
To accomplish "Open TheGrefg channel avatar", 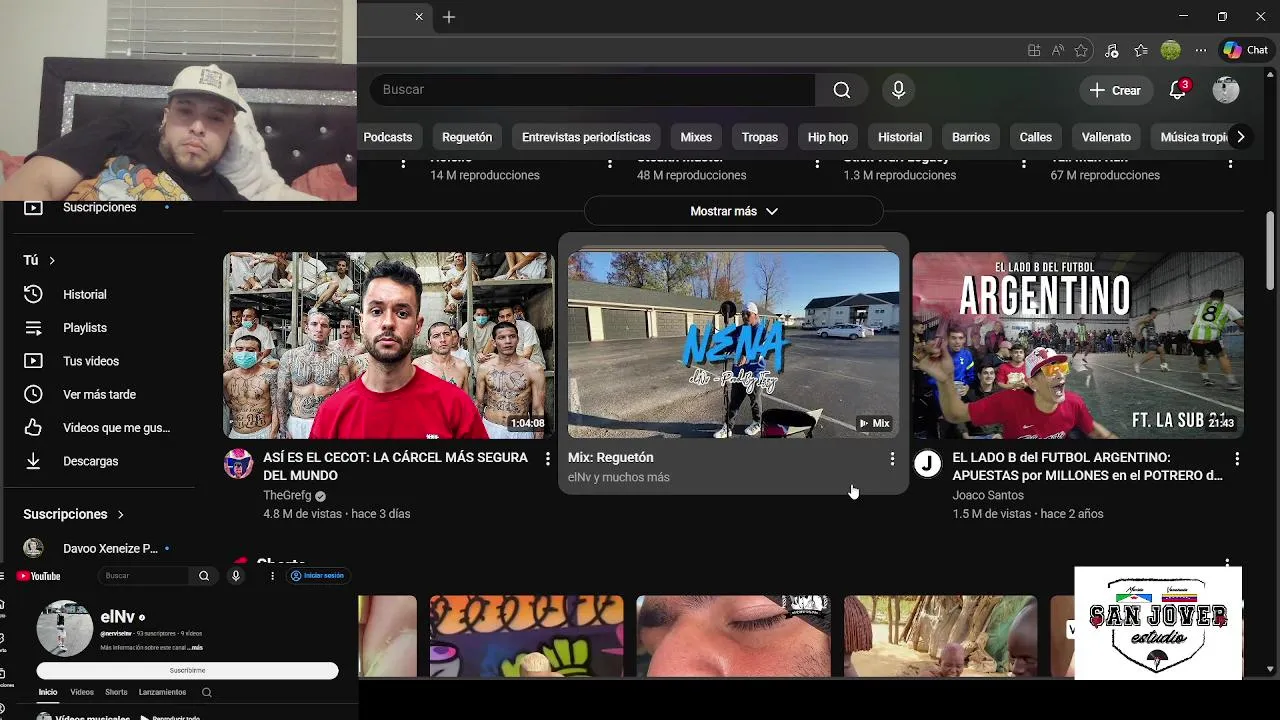I will pyautogui.click(x=238, y=464).
